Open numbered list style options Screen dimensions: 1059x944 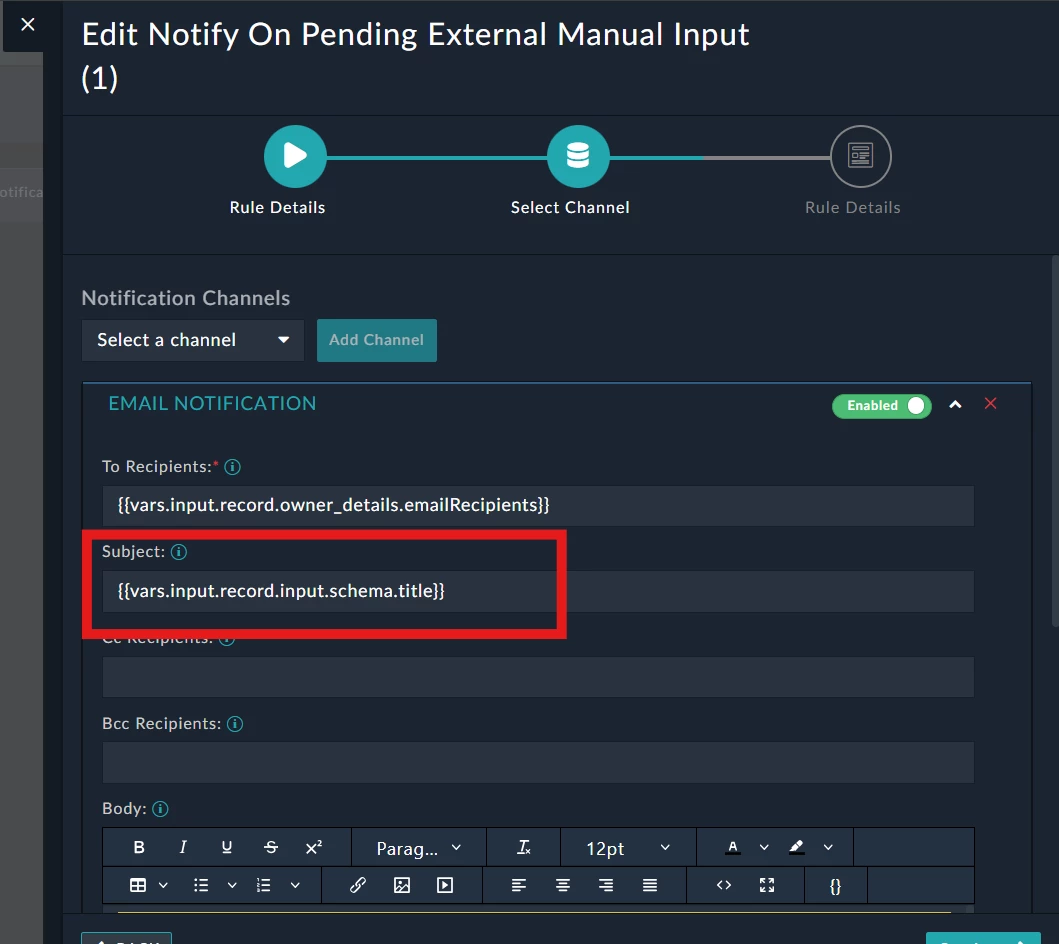(x=295, y=885)
